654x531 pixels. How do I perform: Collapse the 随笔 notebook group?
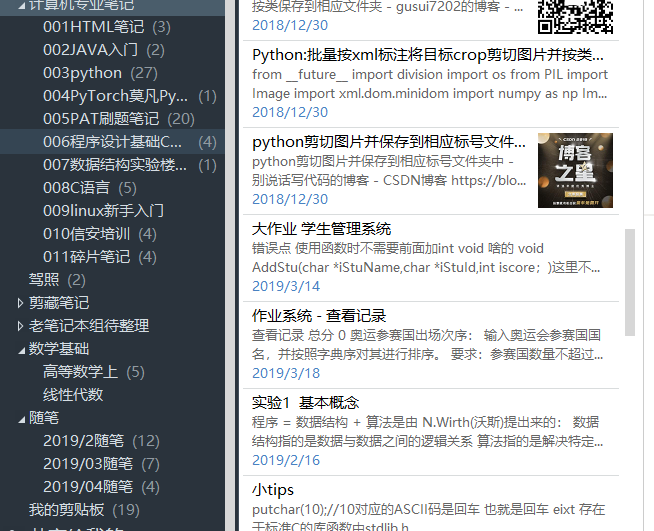21,419
